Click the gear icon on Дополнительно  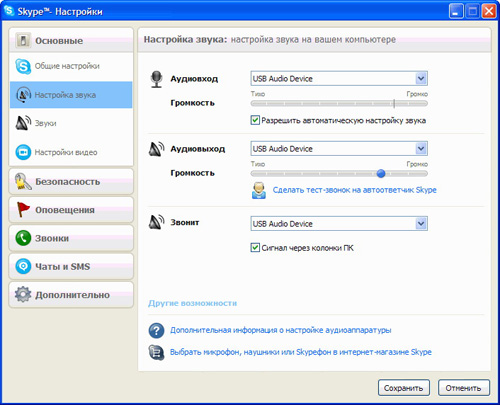pyautogui.click(x=23, y=294)
